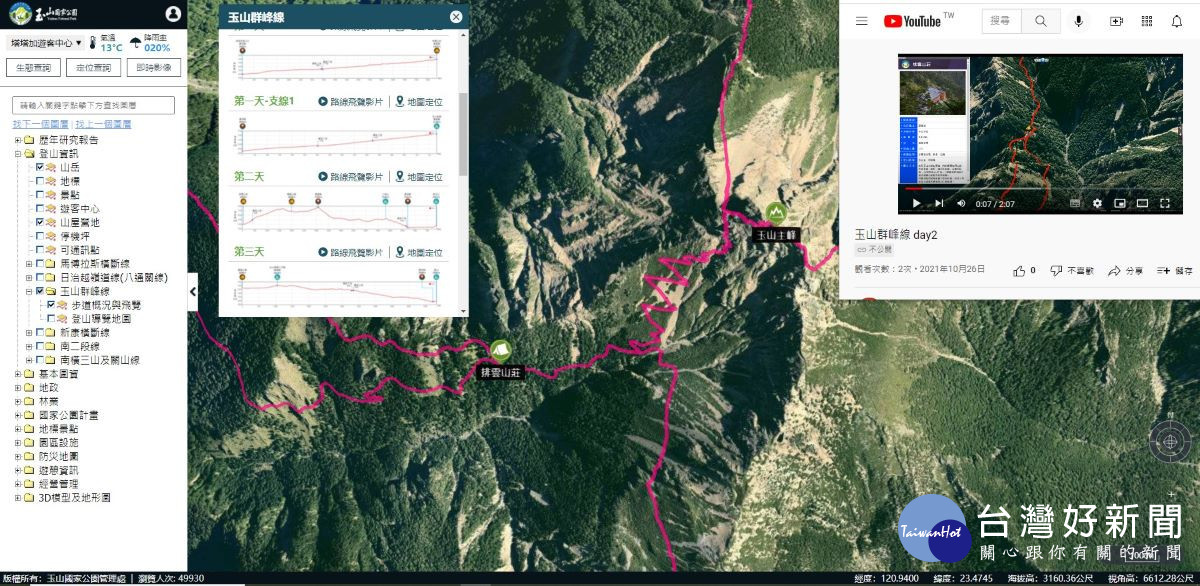Expand the 歷年研究報告 folder
Viewport: 1200px width, 586px height.
[x=17, y=140]
